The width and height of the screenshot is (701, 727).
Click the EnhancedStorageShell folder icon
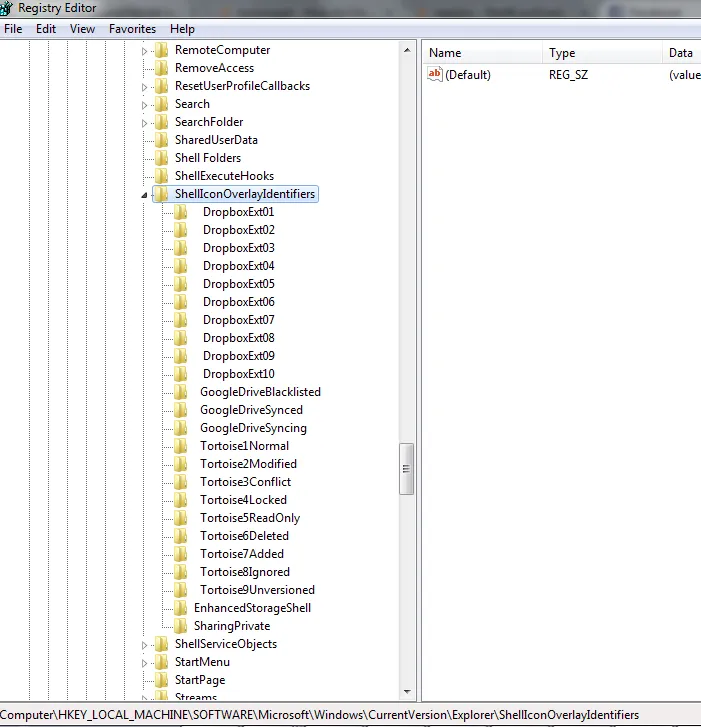[x=180, y=608]
